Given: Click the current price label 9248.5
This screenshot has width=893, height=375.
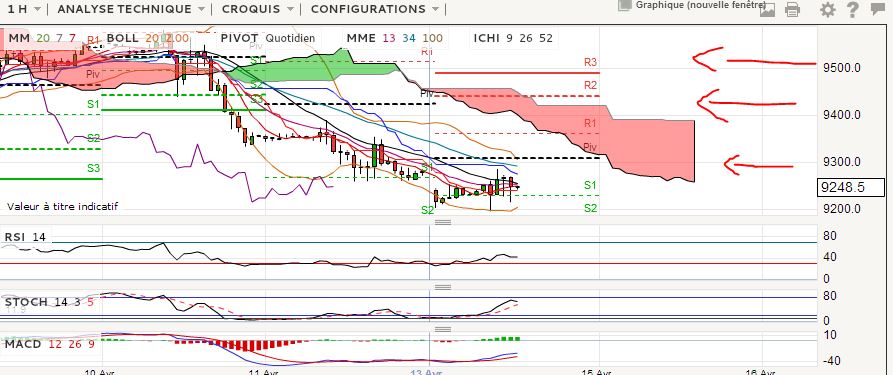Looking at the screenshot, I should (851, 187).
